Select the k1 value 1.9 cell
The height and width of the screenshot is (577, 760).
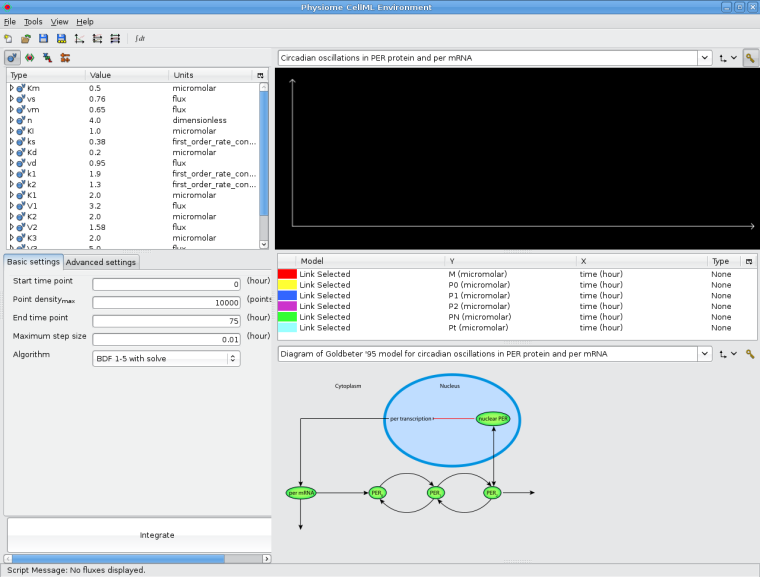coord(95,174)
